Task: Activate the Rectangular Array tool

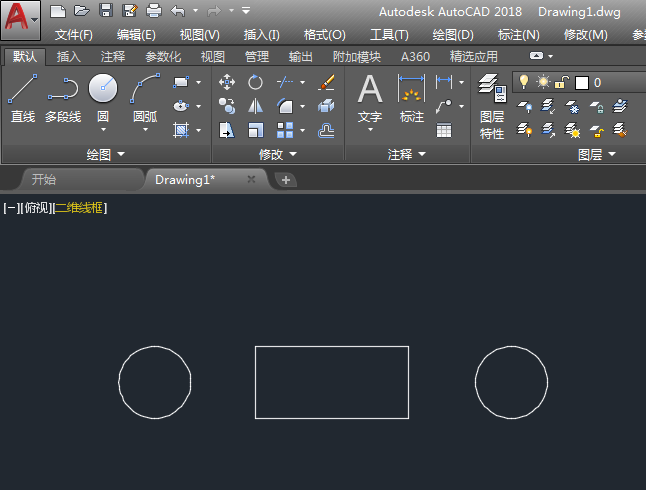Action: tap(285, 130)
